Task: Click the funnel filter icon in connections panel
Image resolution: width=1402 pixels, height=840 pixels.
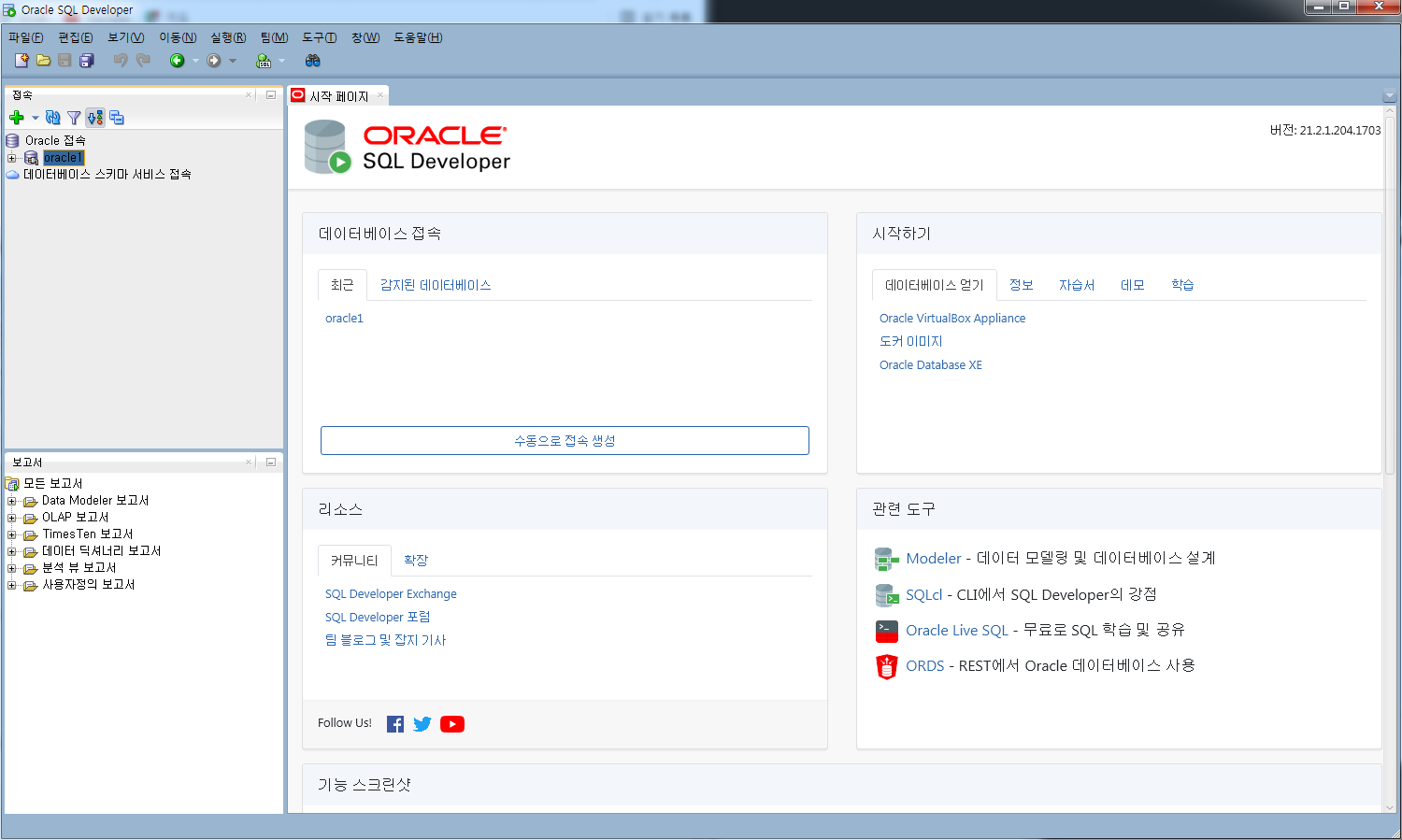Action: (74, 118)
